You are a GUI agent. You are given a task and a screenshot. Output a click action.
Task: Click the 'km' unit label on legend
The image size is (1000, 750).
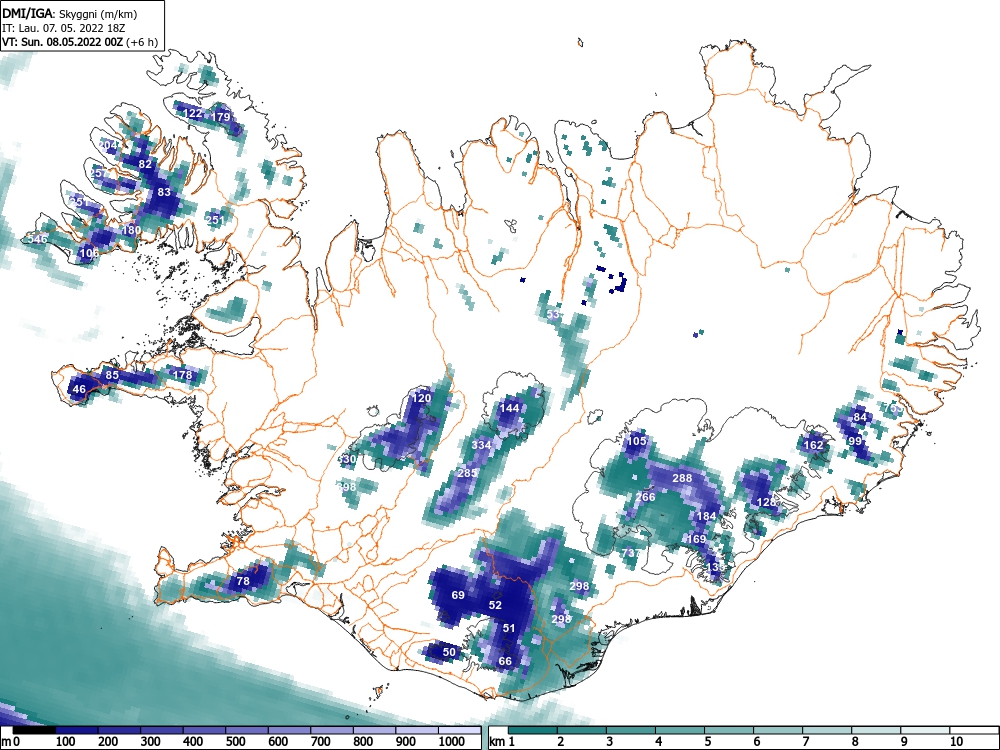pyautogui.click(x=497, y=741)
